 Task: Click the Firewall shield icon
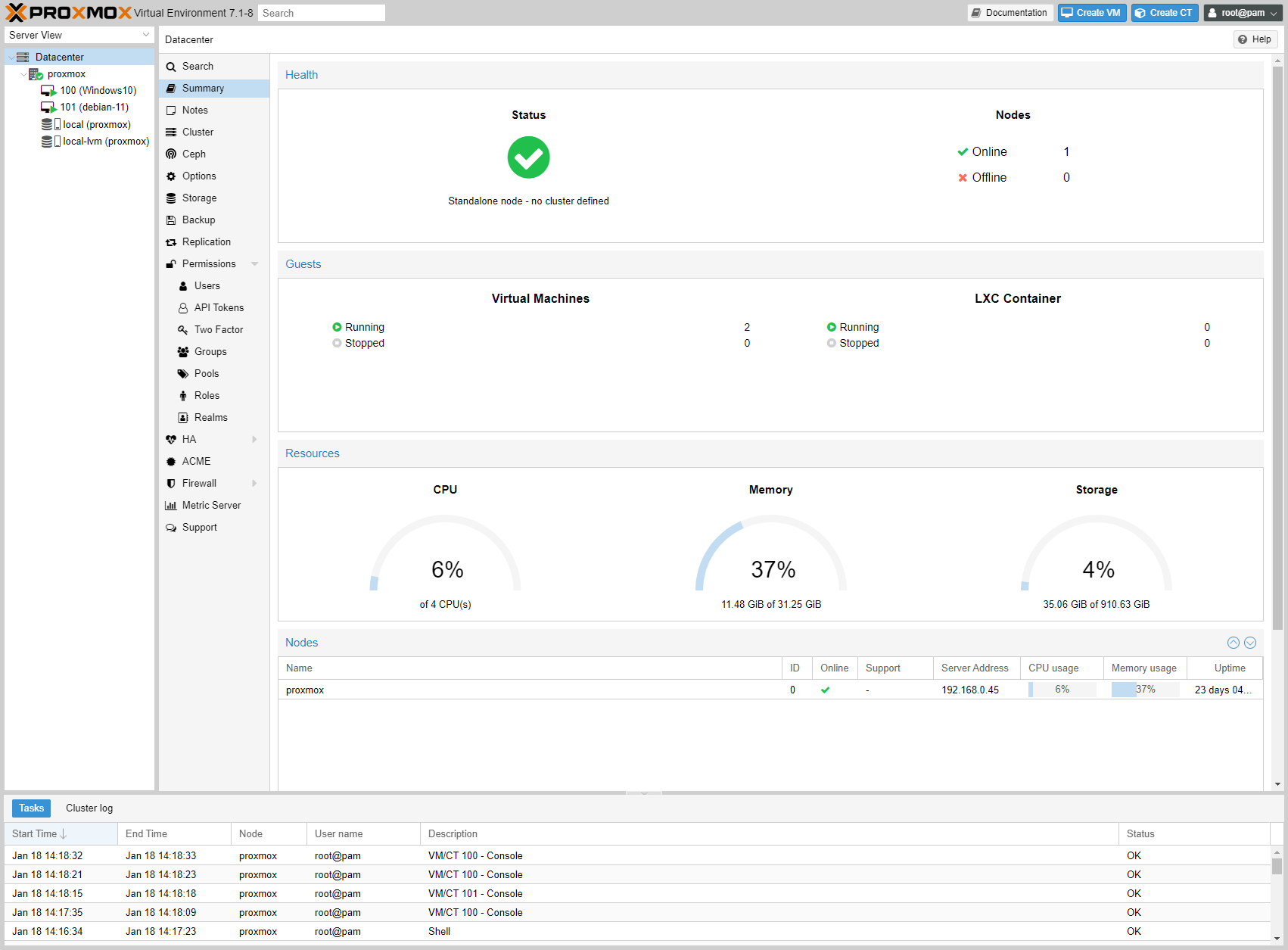coord(171,483)
